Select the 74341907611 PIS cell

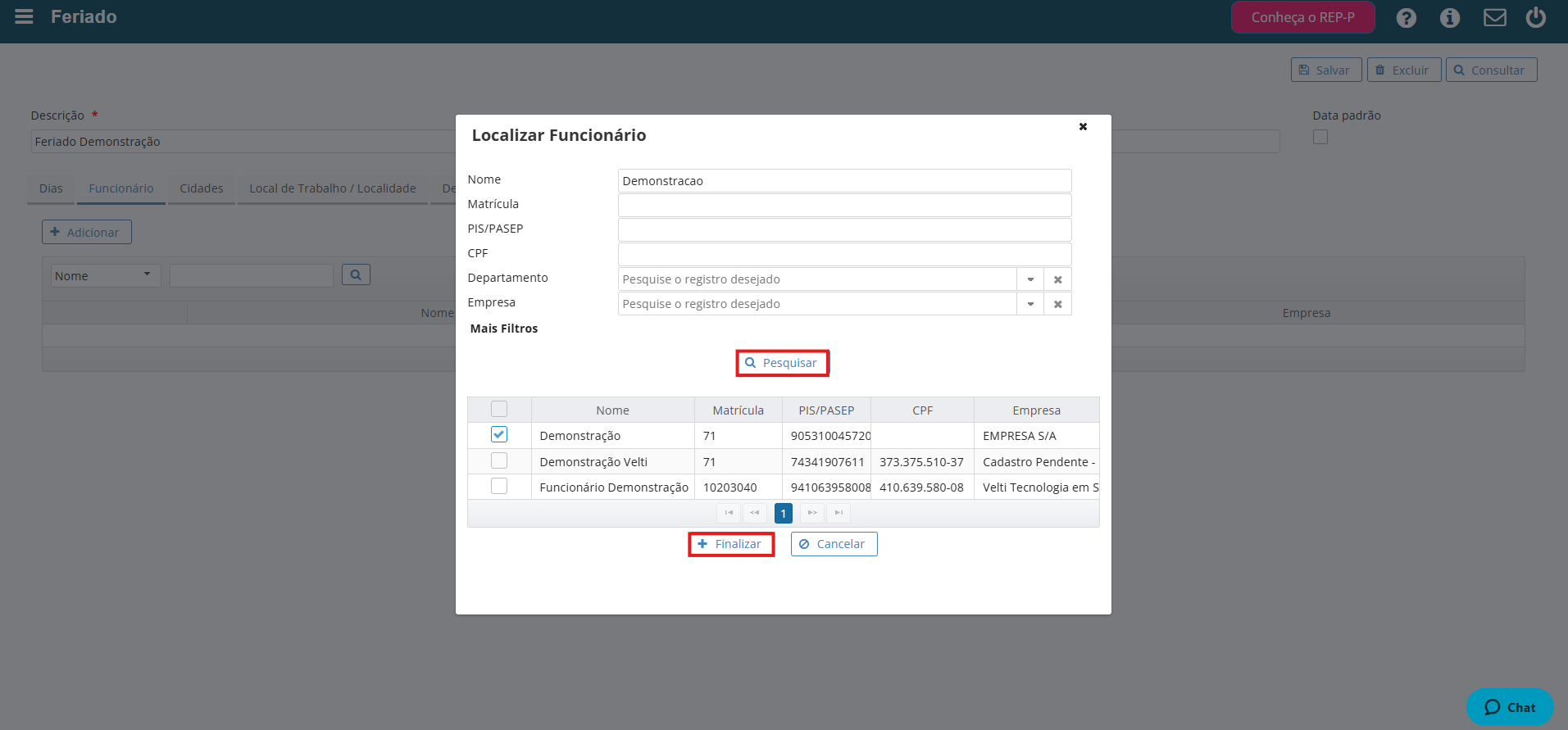pyautogui.click(x=826, y=461)
